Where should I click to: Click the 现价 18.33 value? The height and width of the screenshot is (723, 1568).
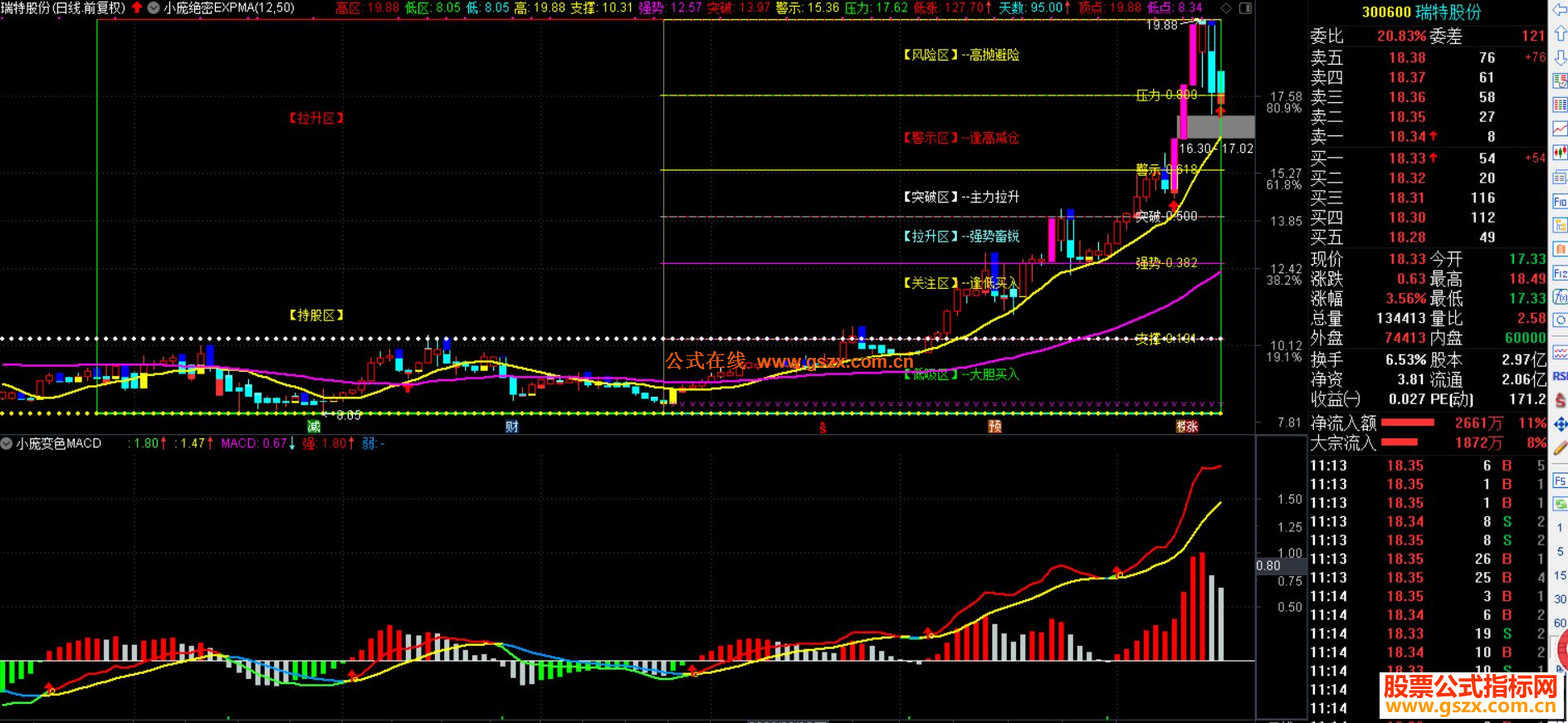(1407, 259)
